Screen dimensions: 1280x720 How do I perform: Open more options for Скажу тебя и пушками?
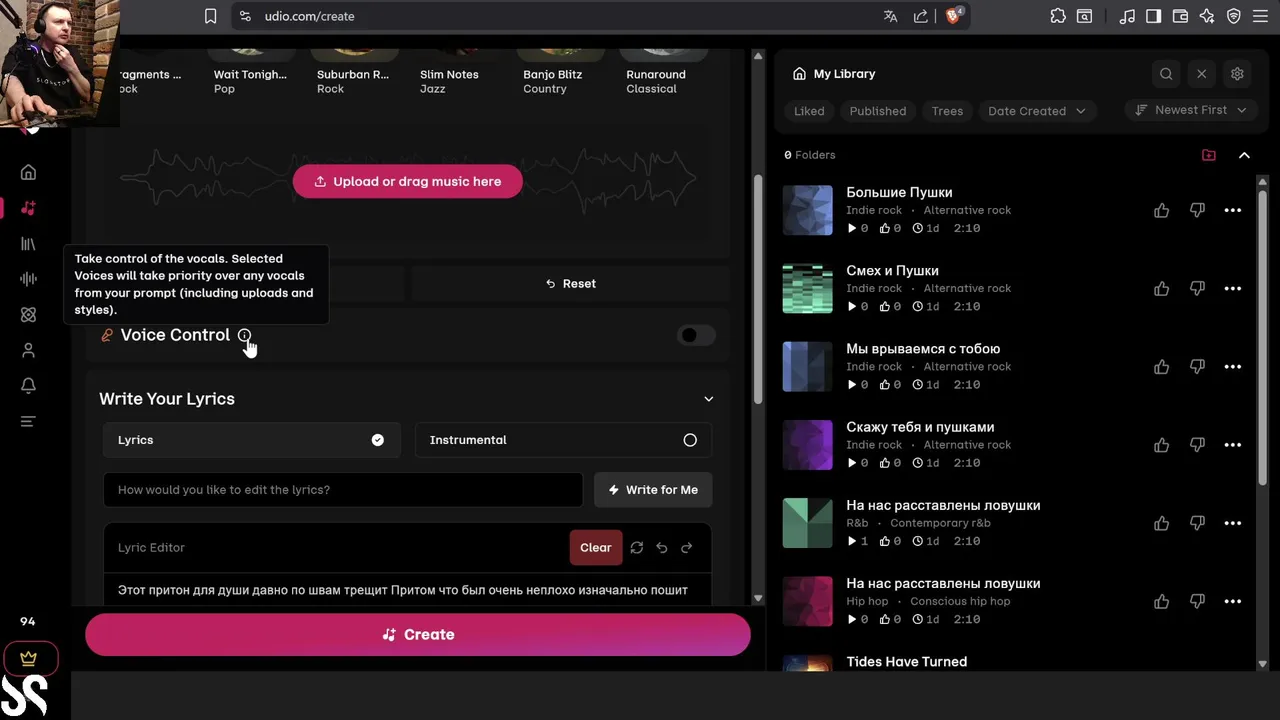coord(1233,445)
